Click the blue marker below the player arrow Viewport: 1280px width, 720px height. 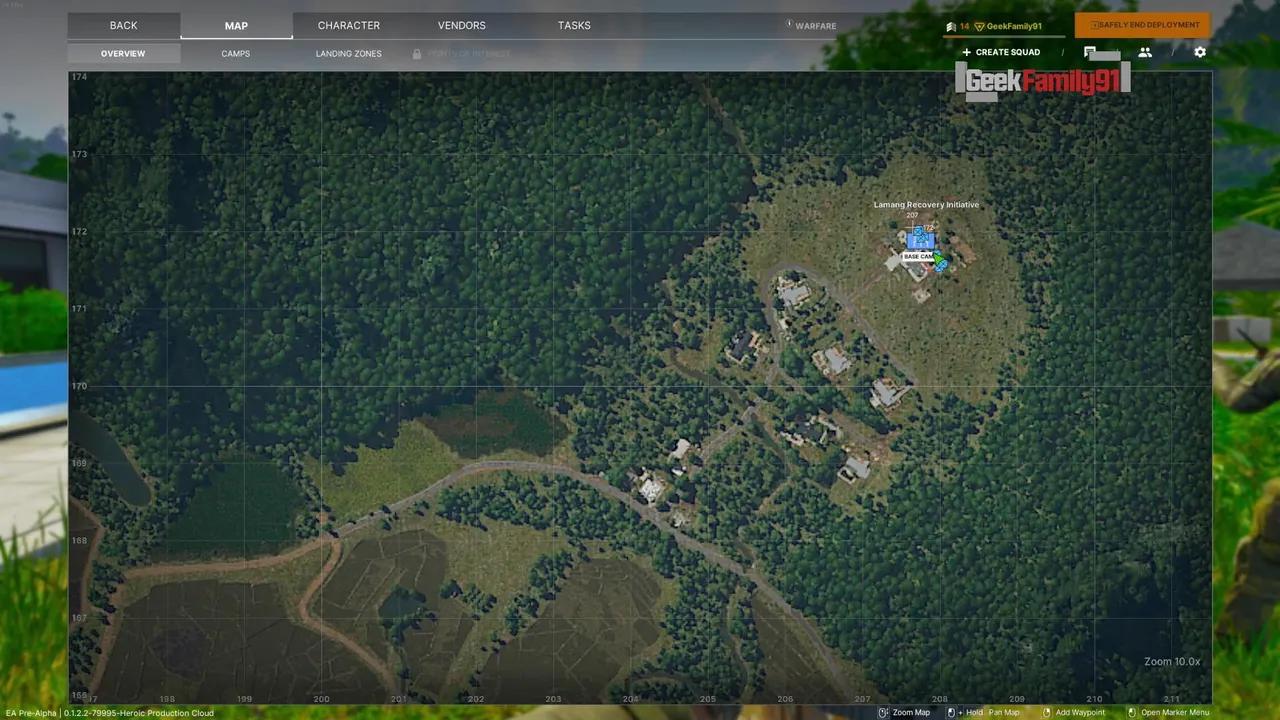point(940,267)
